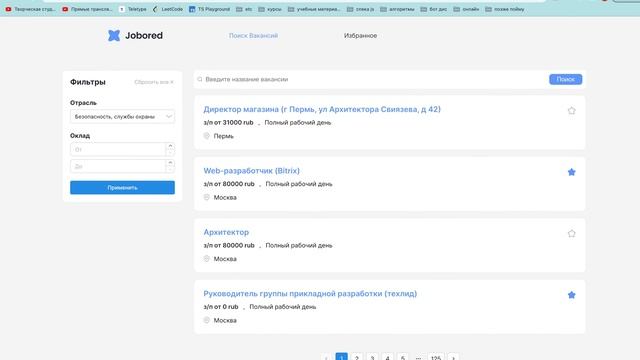Open the TS Playground bookmark
This screenshot has height=360, width=640.
click(x=210, y=9)
